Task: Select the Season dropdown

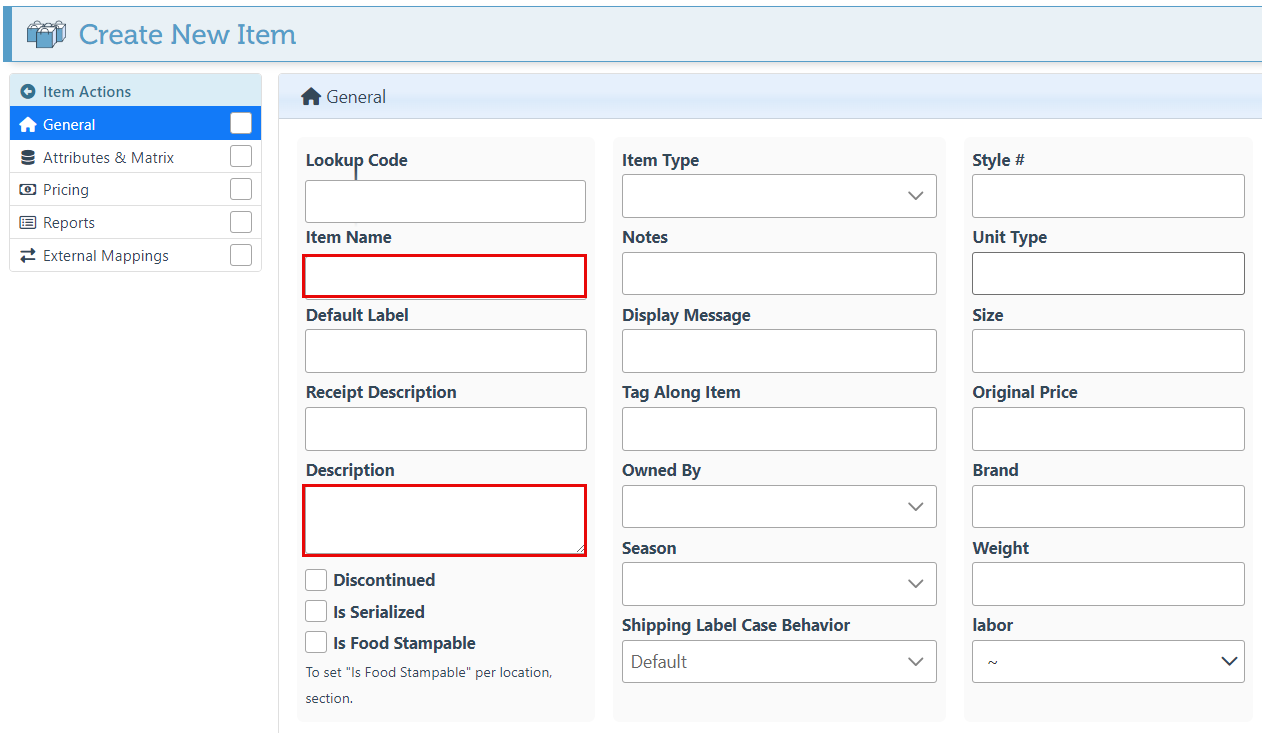Action: [779, 584]
